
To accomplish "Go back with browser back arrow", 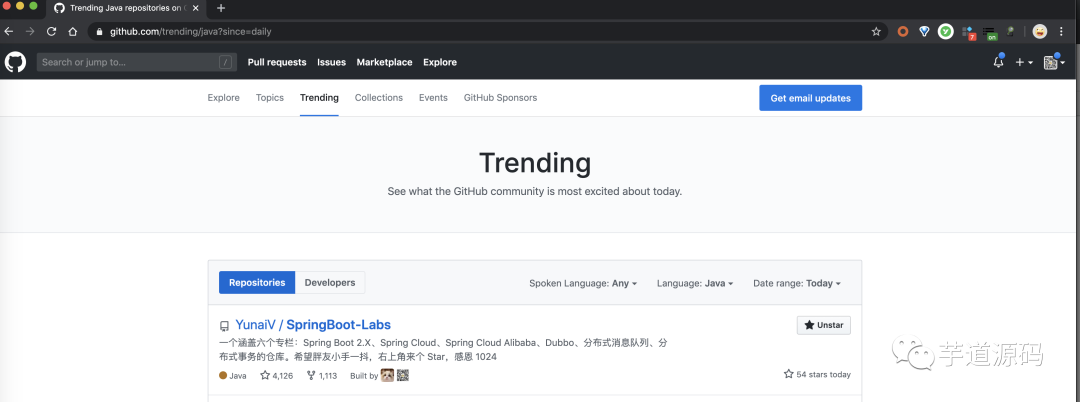I will (x=9, y=31).
